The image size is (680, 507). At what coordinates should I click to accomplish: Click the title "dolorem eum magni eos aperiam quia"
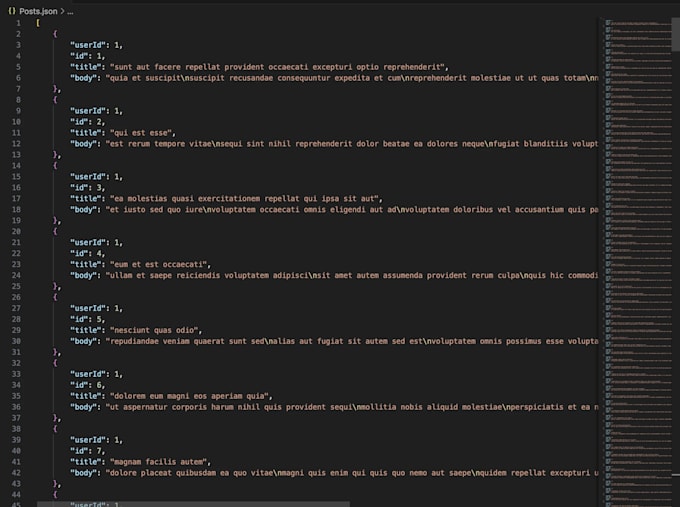[x=189, y=396]
